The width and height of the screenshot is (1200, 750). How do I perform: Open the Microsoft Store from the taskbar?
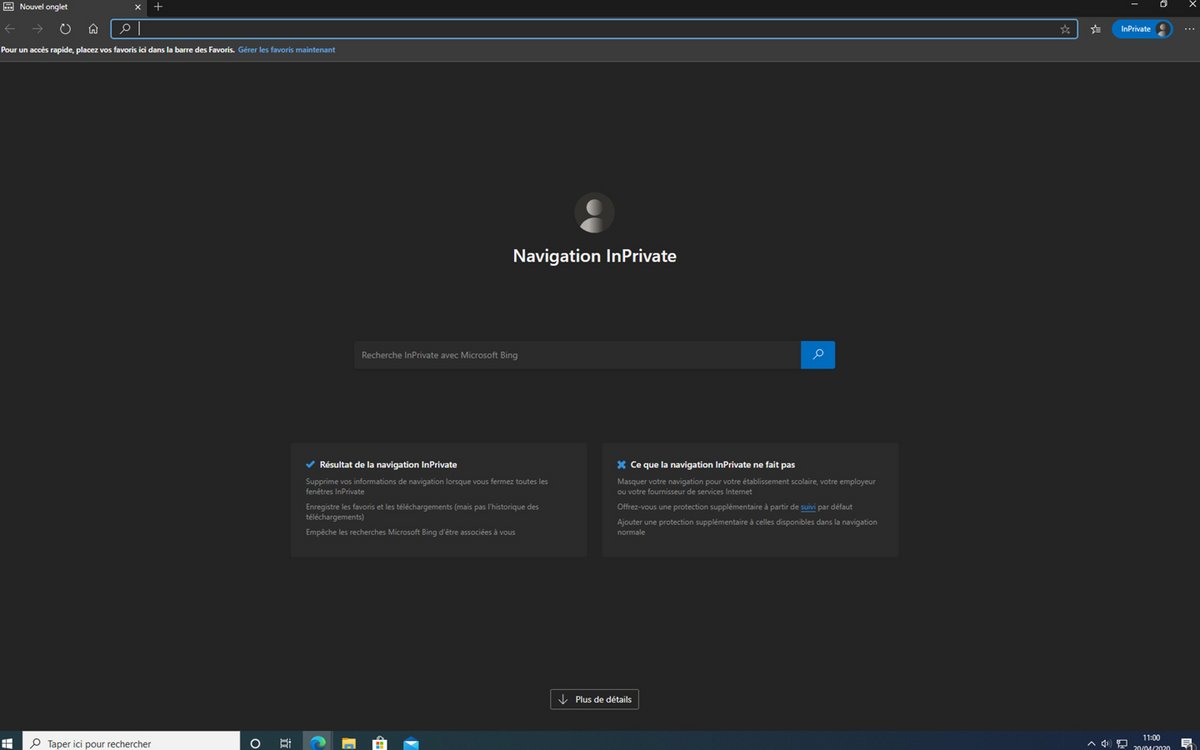coord(379,743)
